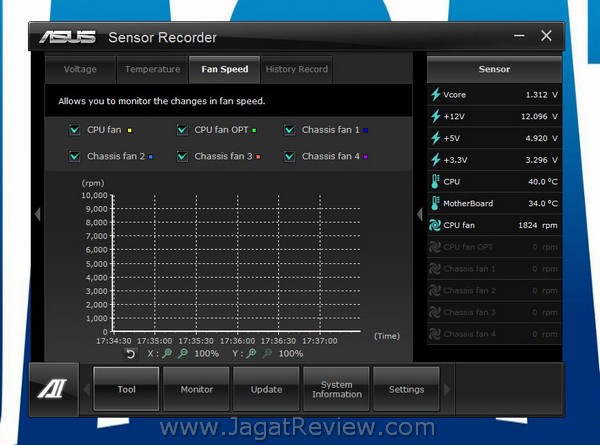The height and width of the screenshot is (445, 600).
Task: Click the +3.3V lightning bolt icon
Action: click(x=435, y=160)
